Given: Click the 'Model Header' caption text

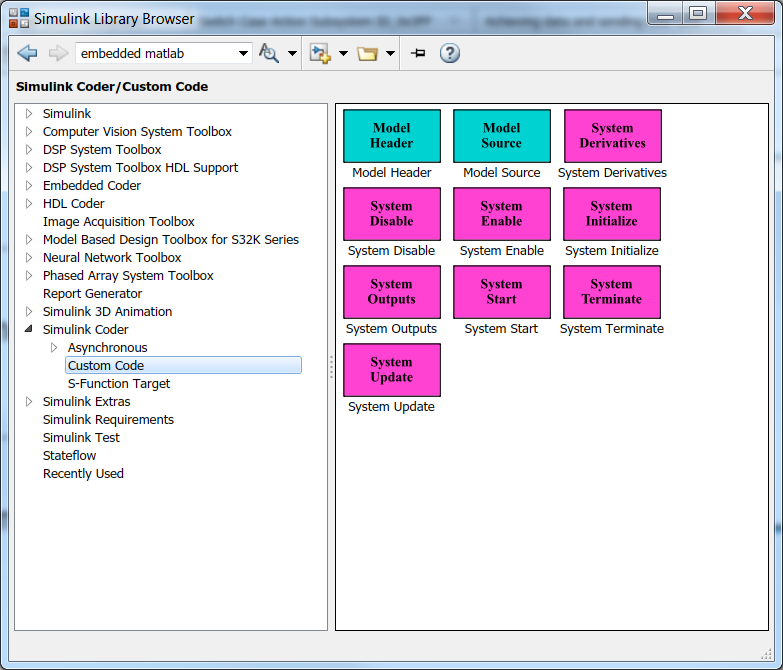Looking at the screenshot, I should pyautogui.click(x=392, y=172).
